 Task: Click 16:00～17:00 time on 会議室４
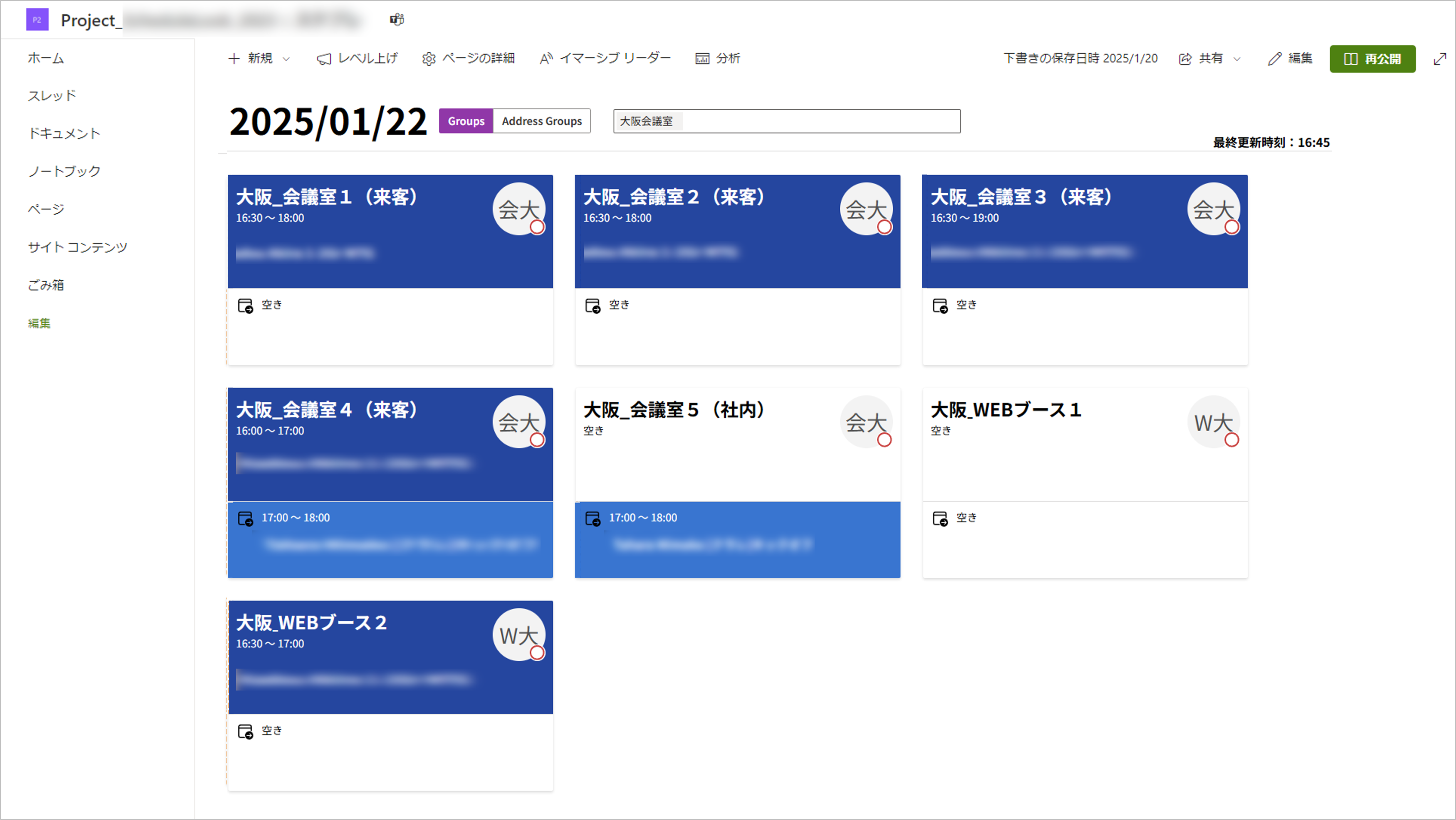pyautogui.click(x=270, y=431)
